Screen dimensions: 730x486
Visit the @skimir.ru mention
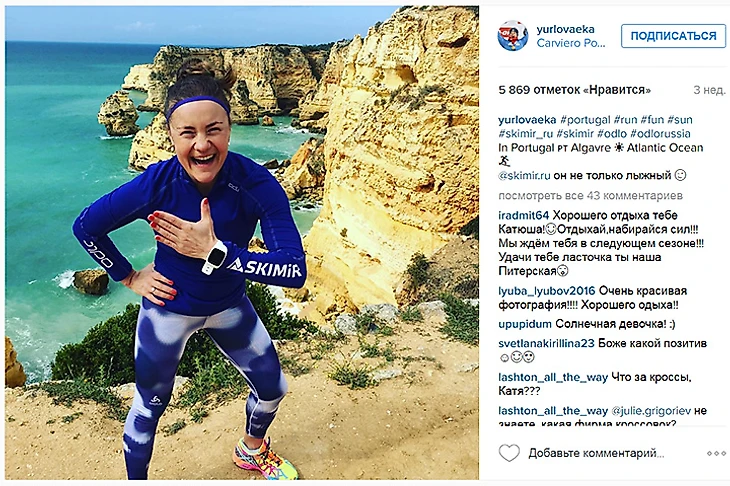pos(524,176)
